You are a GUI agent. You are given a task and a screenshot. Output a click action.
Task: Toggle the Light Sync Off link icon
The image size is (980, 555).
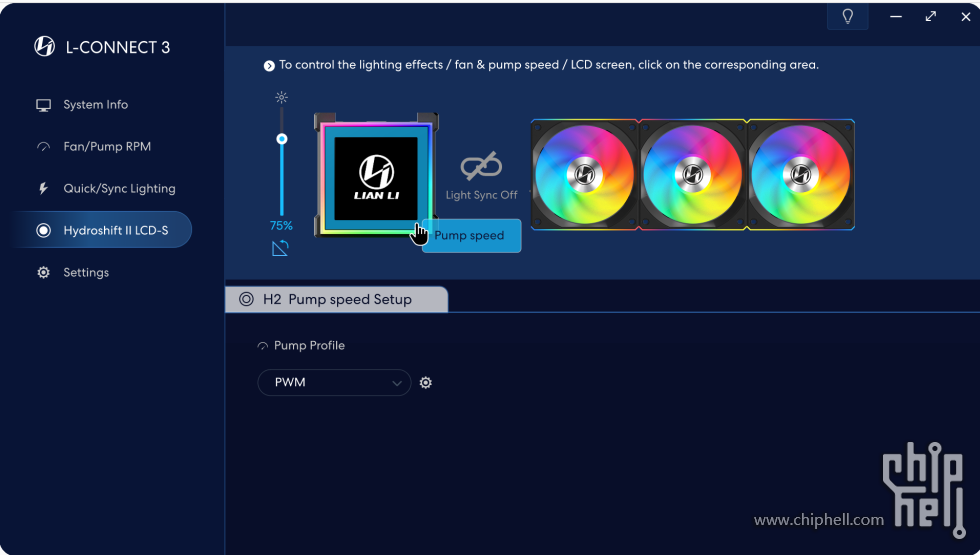[x=481, y=166]
